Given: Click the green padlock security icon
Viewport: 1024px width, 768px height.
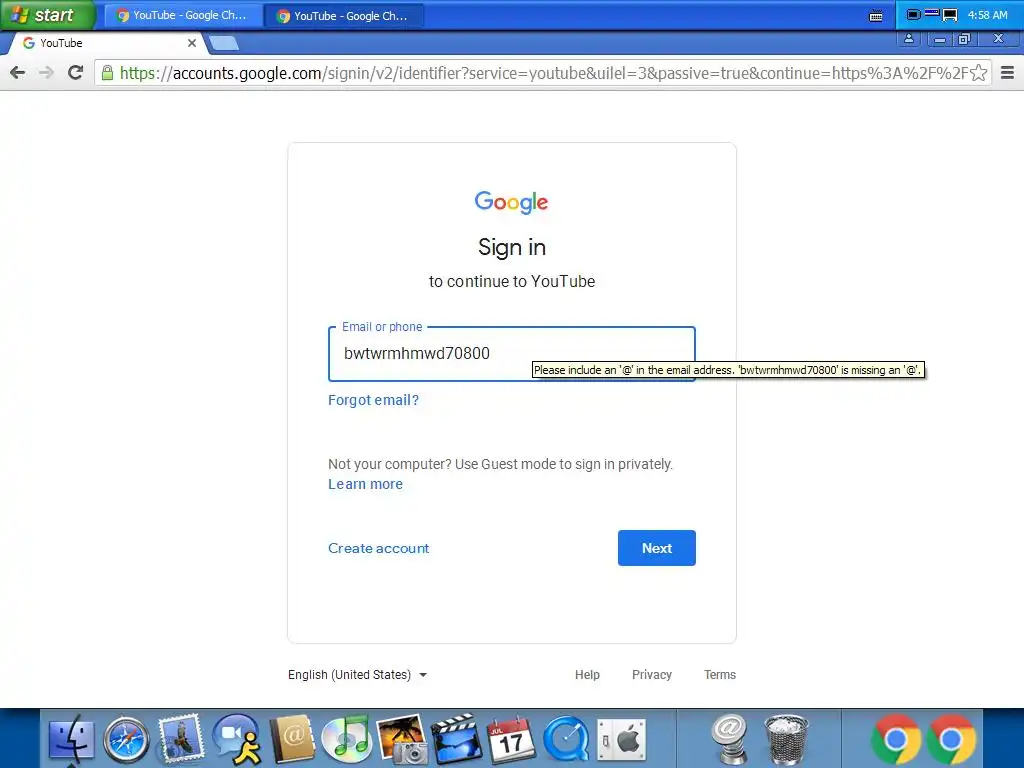Looking at the screenshot, I should point(107,72).
